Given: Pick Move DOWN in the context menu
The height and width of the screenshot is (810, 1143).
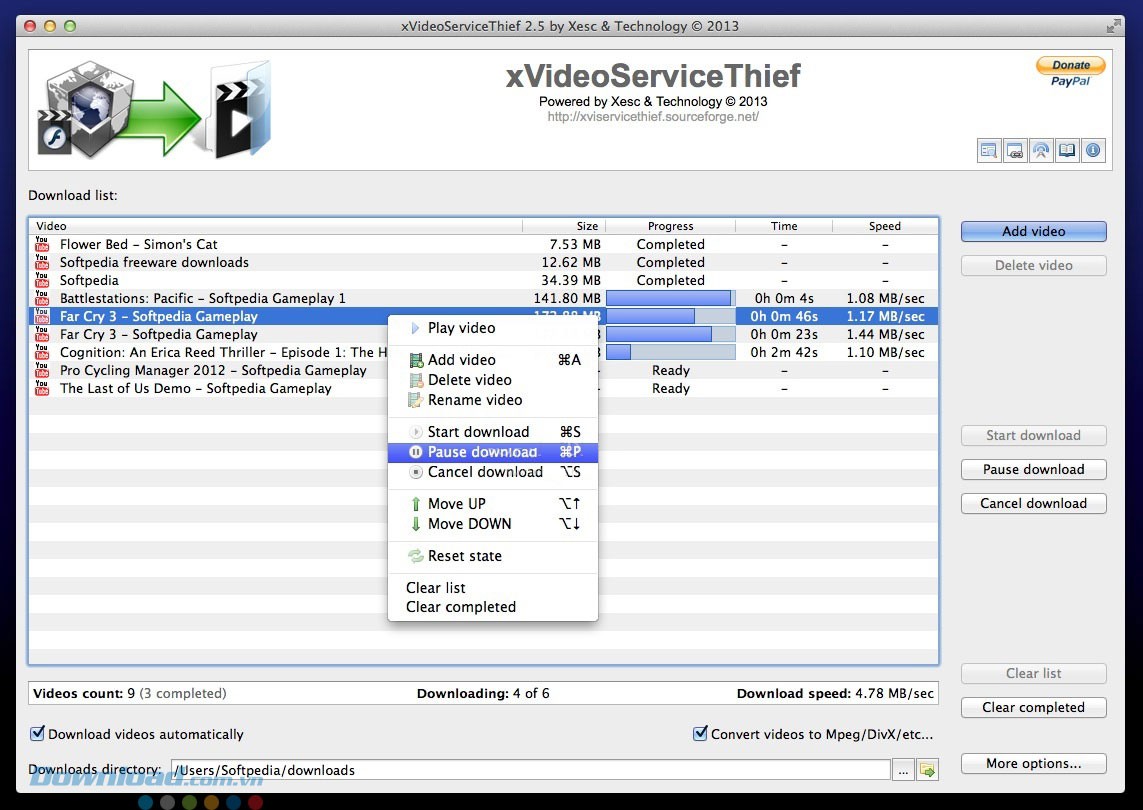Looking at the screenshot, I should pyautogui.click(x=469, y=524).
